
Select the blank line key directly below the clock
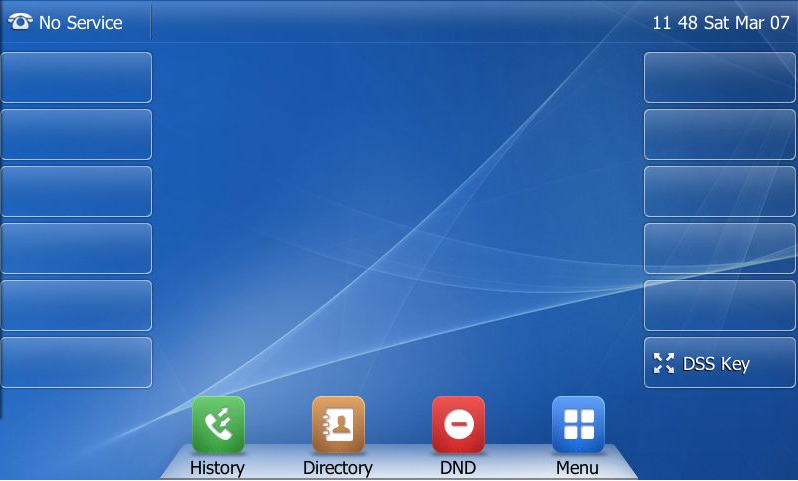click(720, 77)
